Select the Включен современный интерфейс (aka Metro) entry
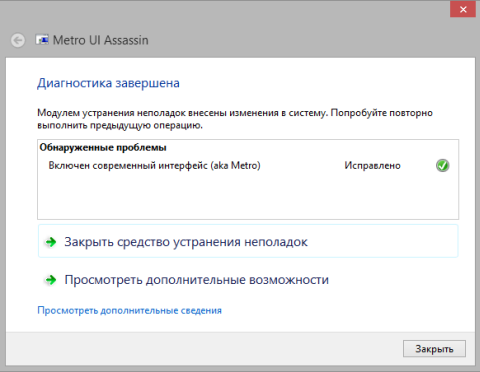The height and width of the screenshot is (372, 480). click(x=154, y=165)
